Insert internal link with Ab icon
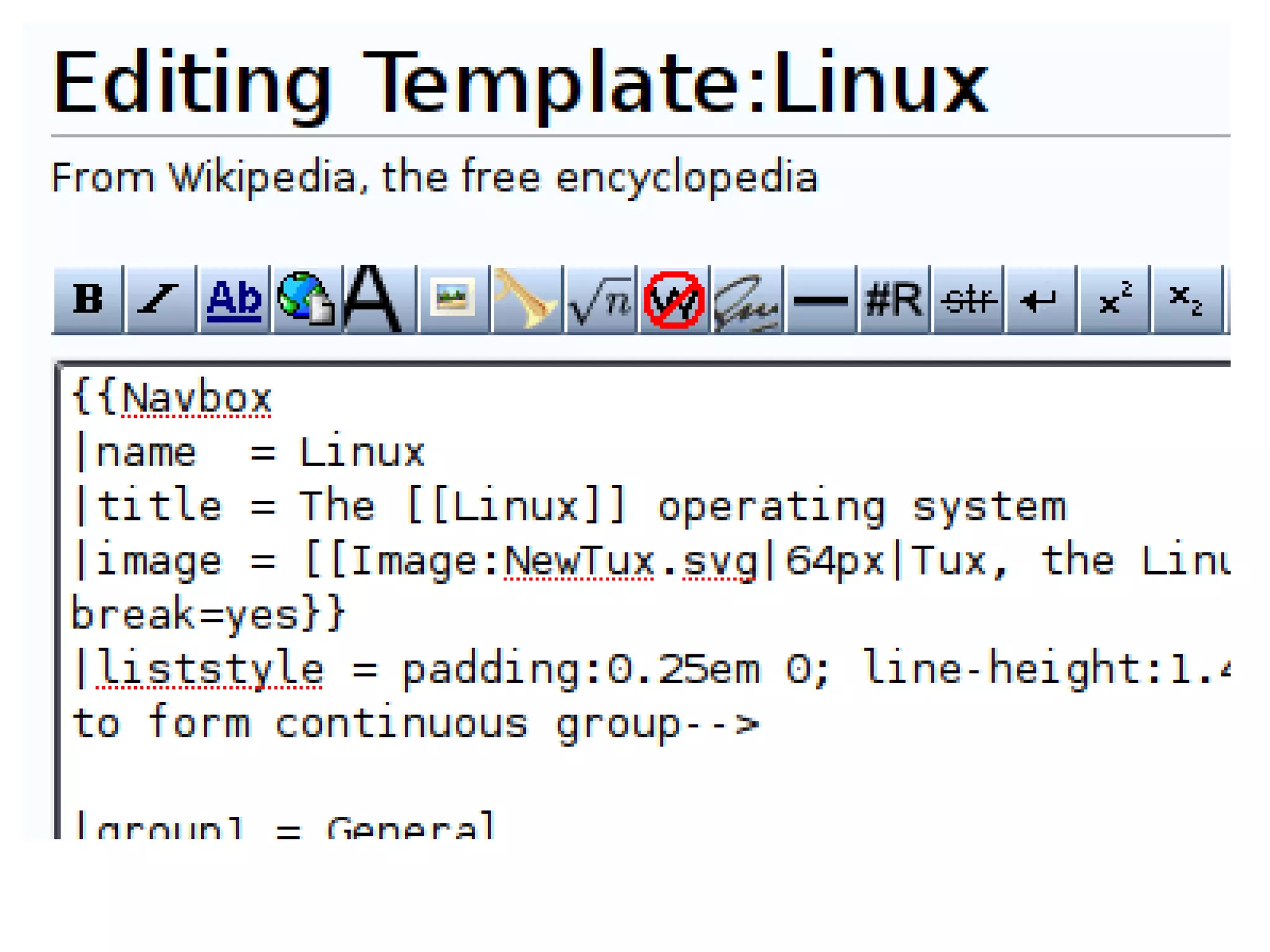Image resolution: width=1270 pixels, height=952 pixels. tap(234, 300)
